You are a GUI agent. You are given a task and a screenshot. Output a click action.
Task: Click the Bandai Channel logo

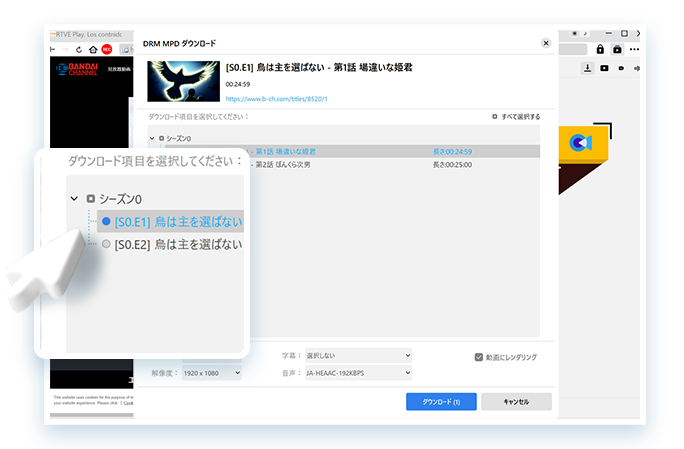pyautogui.click(x=77, y=69)
